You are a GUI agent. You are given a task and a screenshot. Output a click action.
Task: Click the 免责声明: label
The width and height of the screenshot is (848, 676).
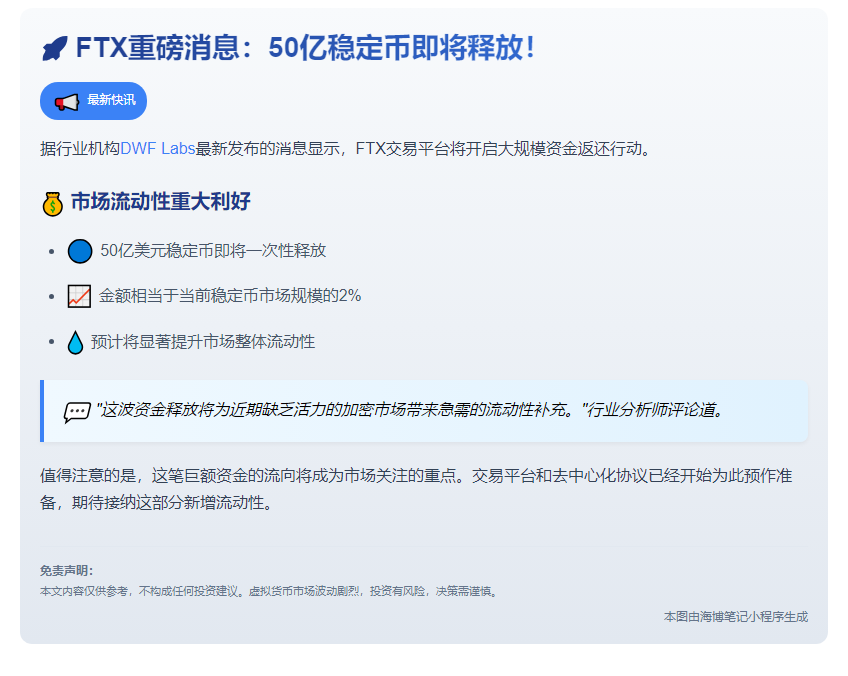click(x=67, y=571)
